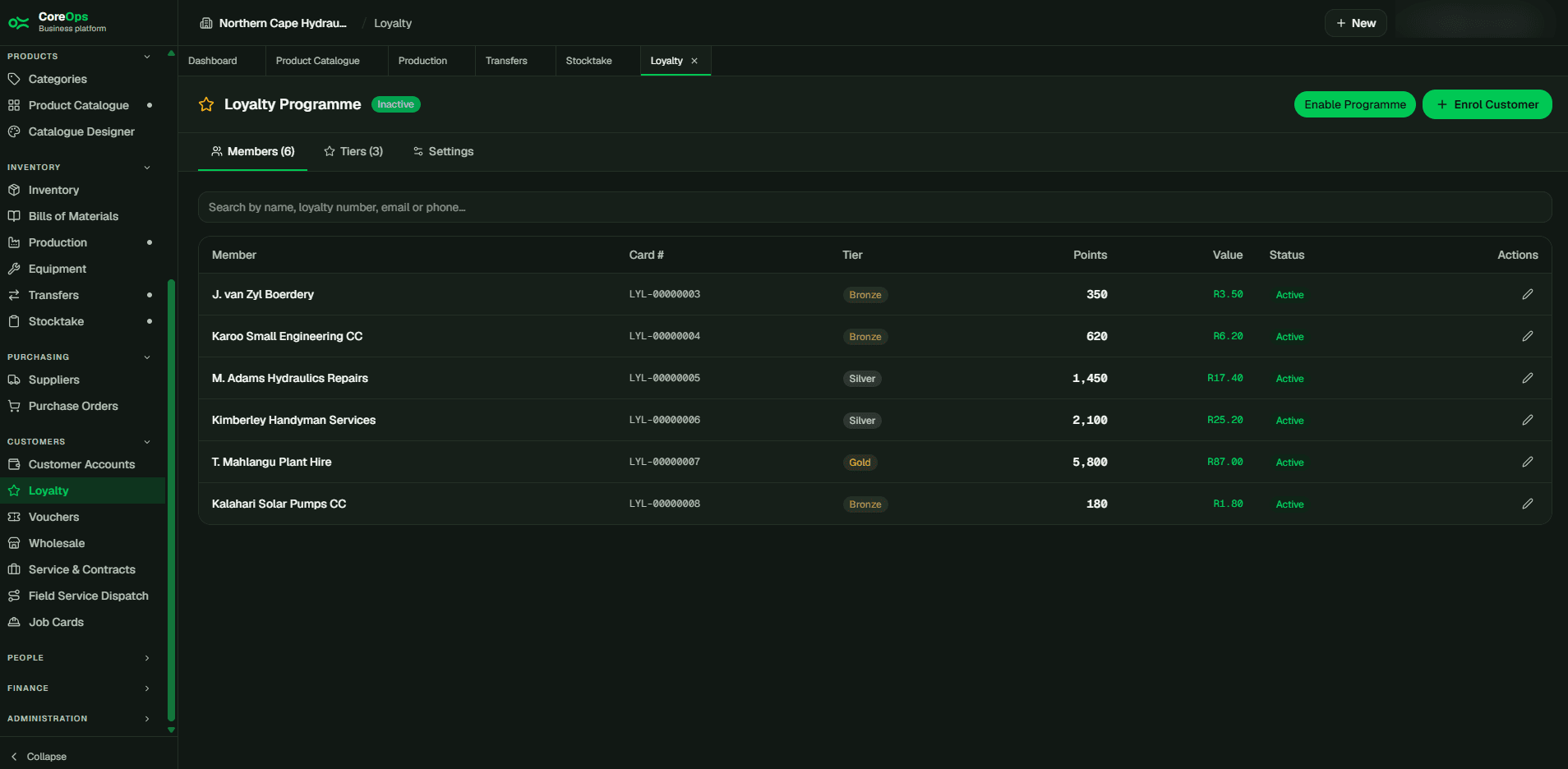1568x769 pixels.
Task: Edit Kalahari Solar Pumps CC pencil icon
Action: pyautogui.click(x=1528, y=504)
